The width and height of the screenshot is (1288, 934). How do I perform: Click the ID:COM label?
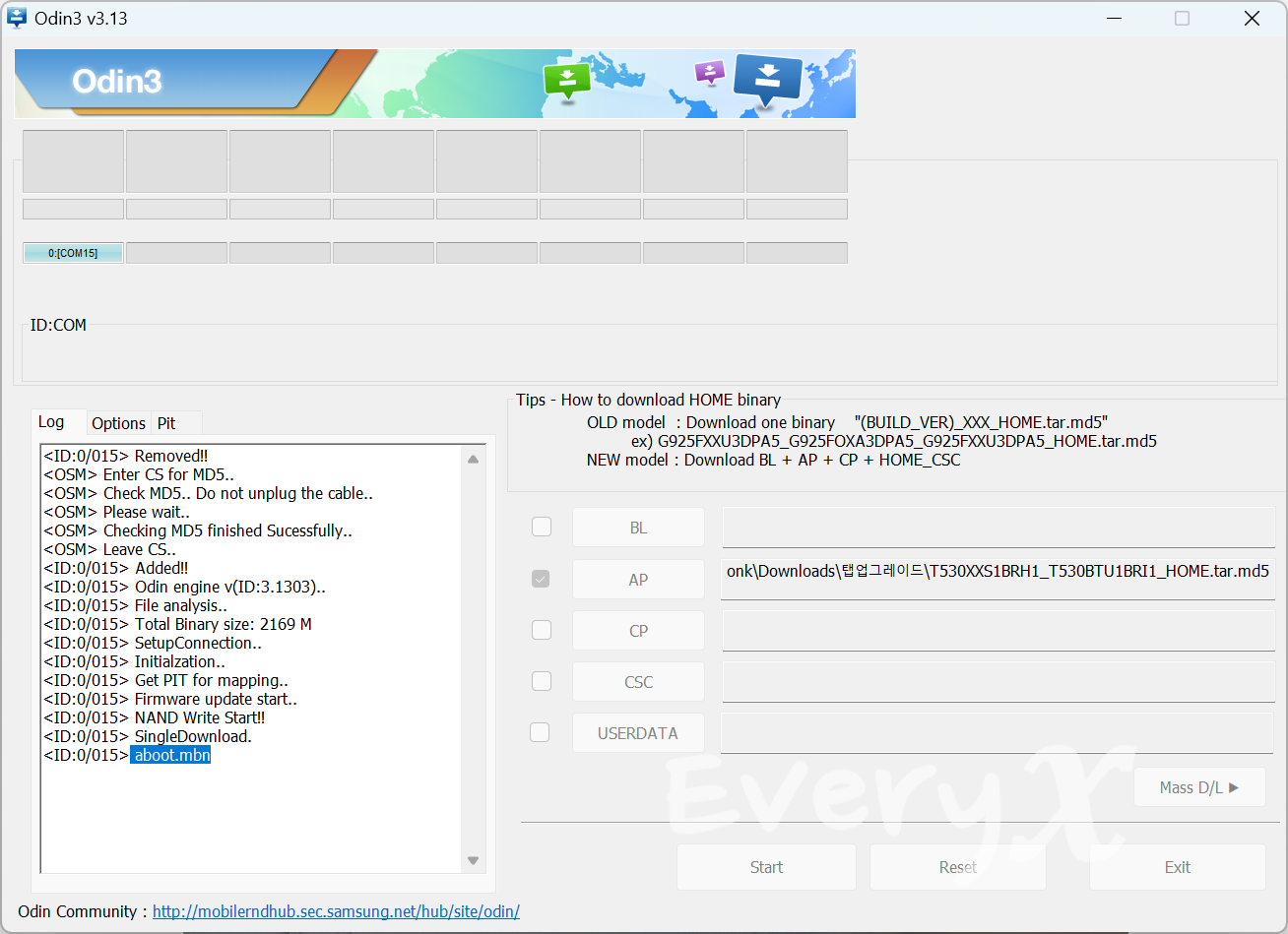coord(58,325)
